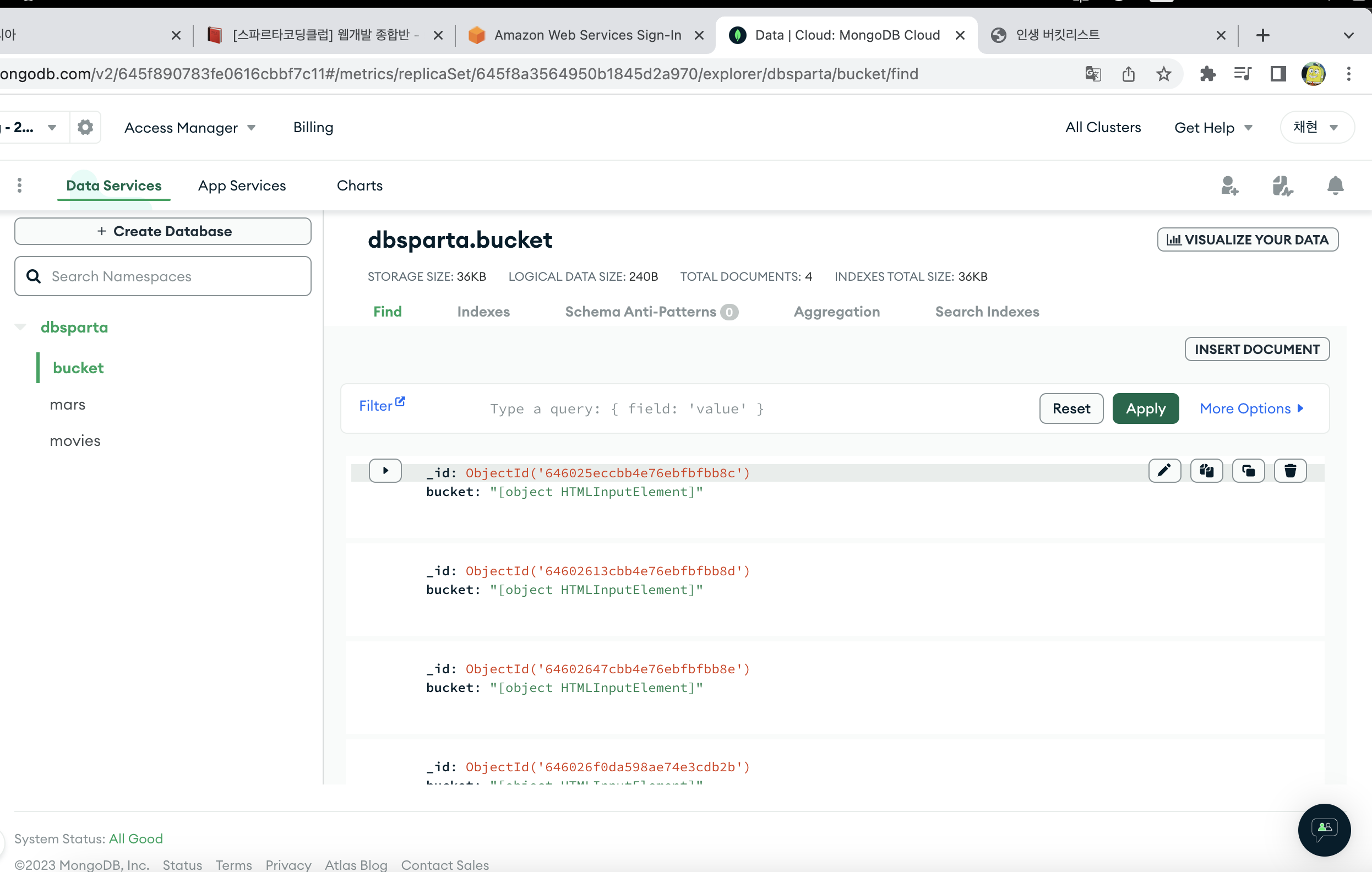Click the browser address bar URL
This screenshot has height=872, width=1372.
pyautogui.click(x=459, y=74)
